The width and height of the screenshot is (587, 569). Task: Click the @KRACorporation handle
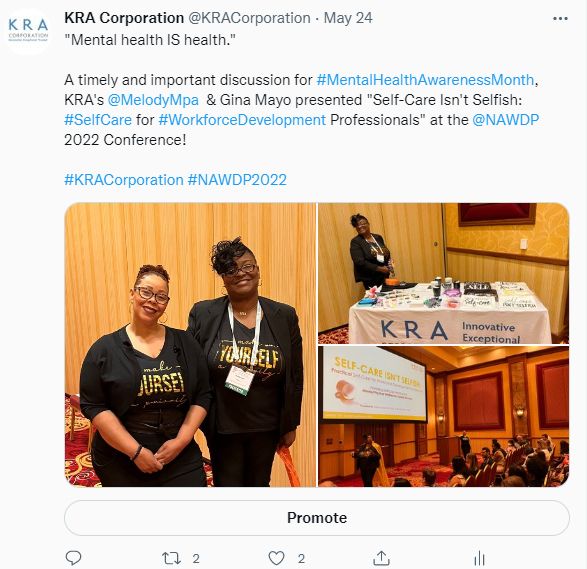click(249, 18)
